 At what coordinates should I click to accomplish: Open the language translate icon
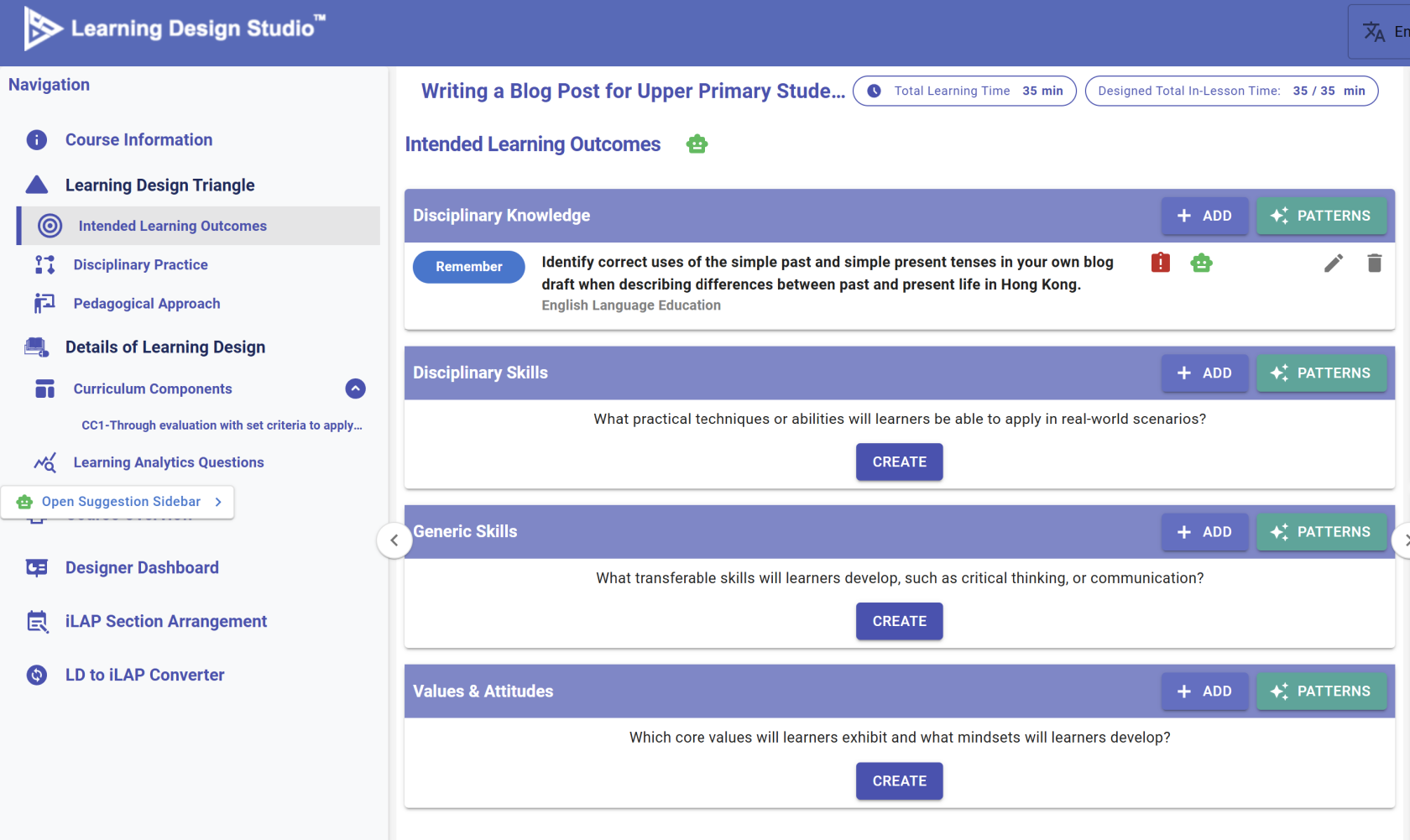(x=1374, y=32)
